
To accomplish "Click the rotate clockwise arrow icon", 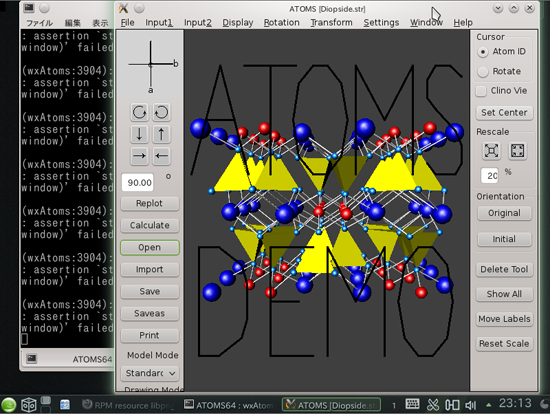I will pos(139,112).
